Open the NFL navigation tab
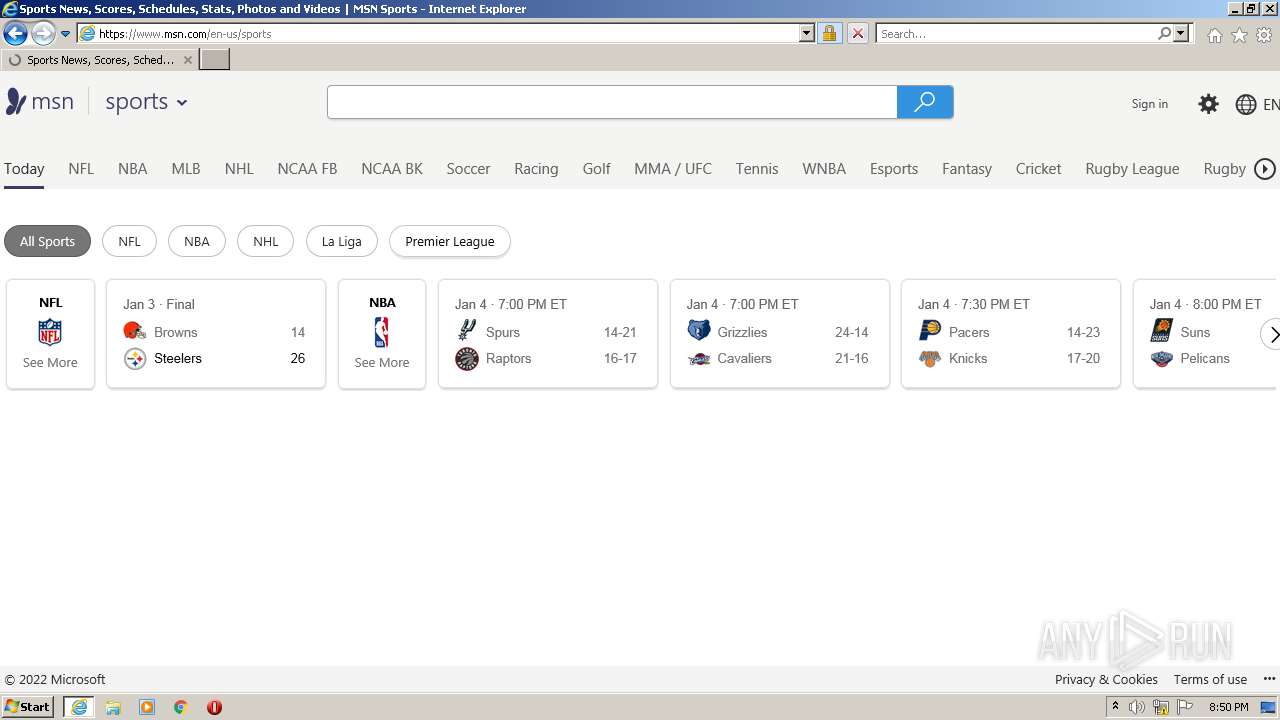The image size is (1280, 720). pos(81,169)
